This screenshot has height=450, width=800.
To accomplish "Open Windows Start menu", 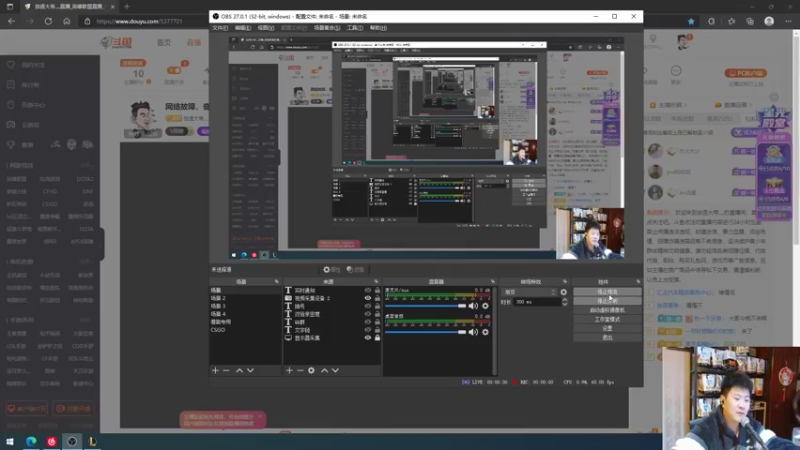I will 10,441.
